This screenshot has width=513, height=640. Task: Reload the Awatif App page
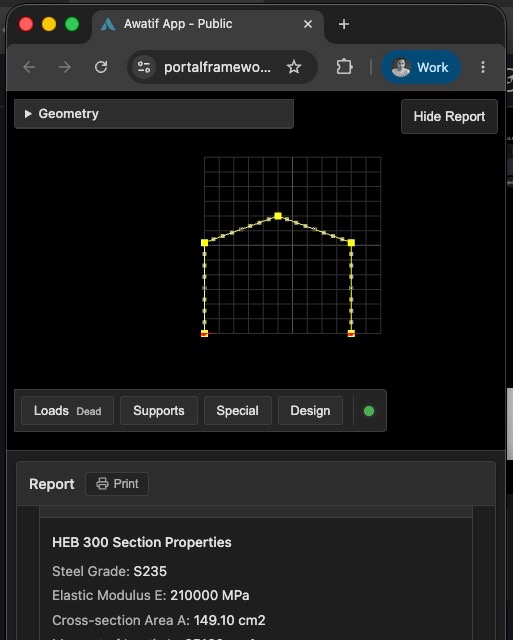click(x=101, y=67)
